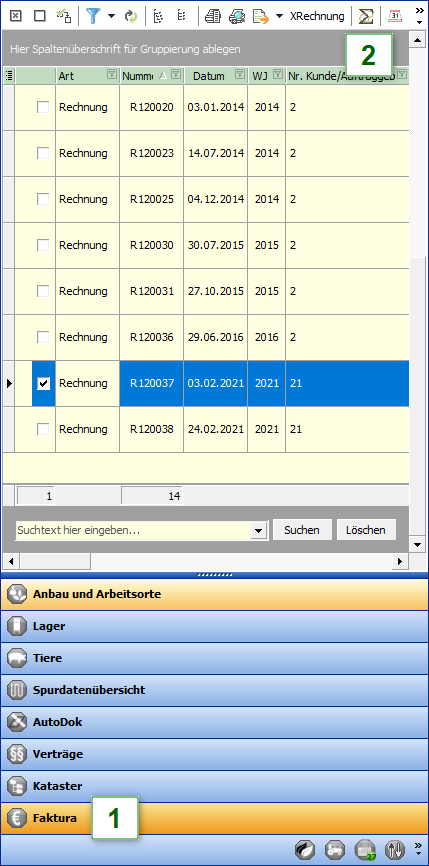This screenshot has width=429, height=866.
Task: Open the export icon dropdown arrow
Action: click(x=279, y=16)
